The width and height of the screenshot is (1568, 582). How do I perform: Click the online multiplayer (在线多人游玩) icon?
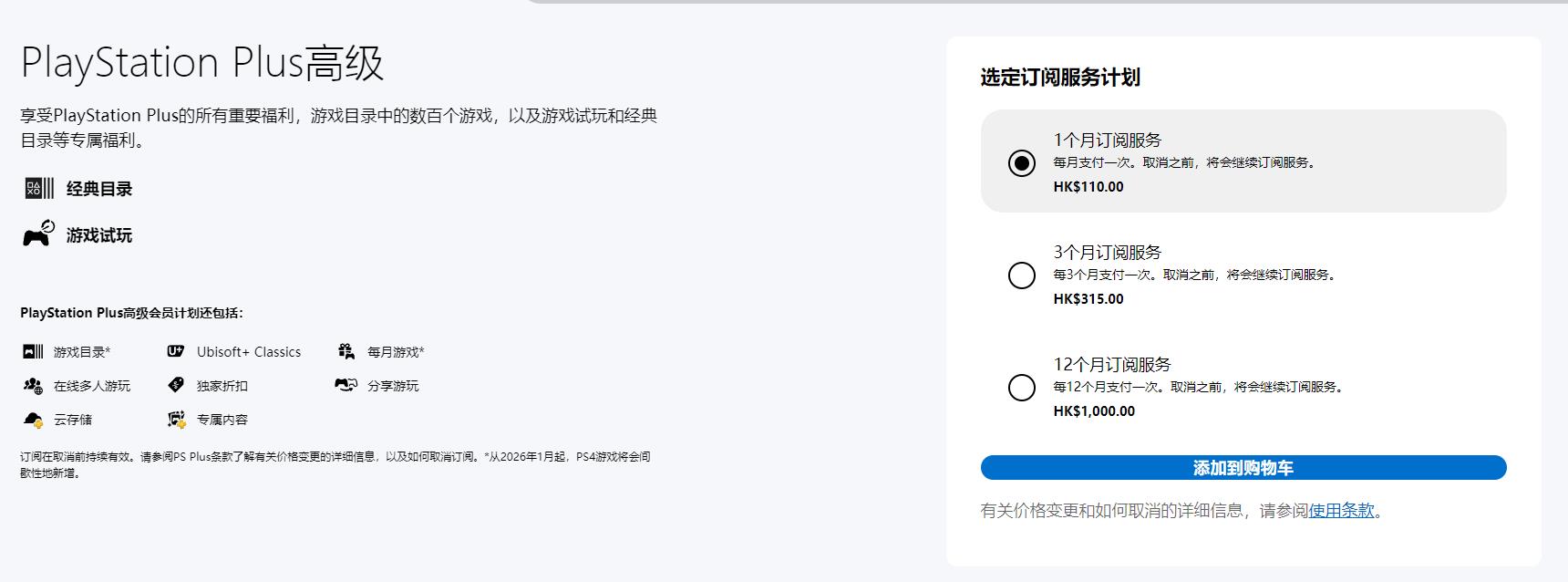[33, 386]
